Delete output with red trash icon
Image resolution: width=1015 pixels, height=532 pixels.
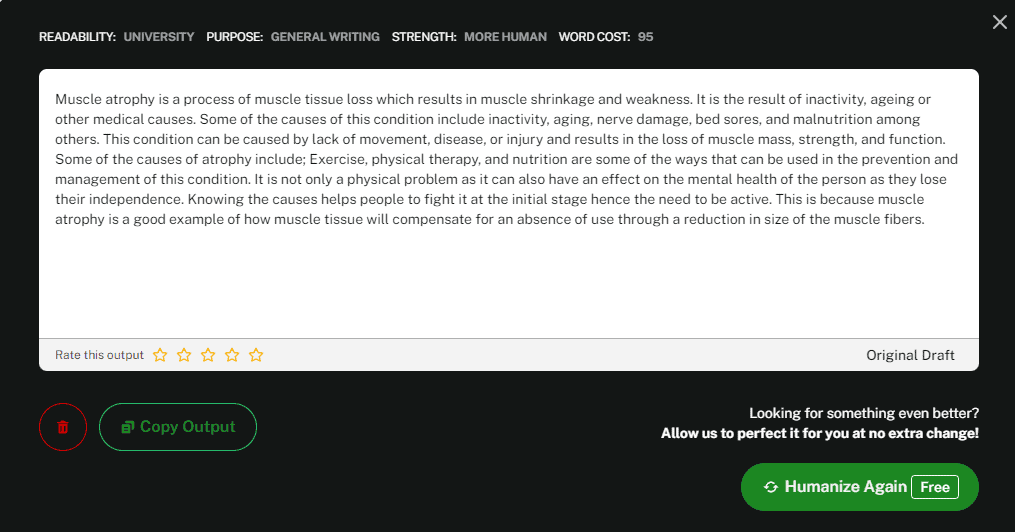point(63,427)
